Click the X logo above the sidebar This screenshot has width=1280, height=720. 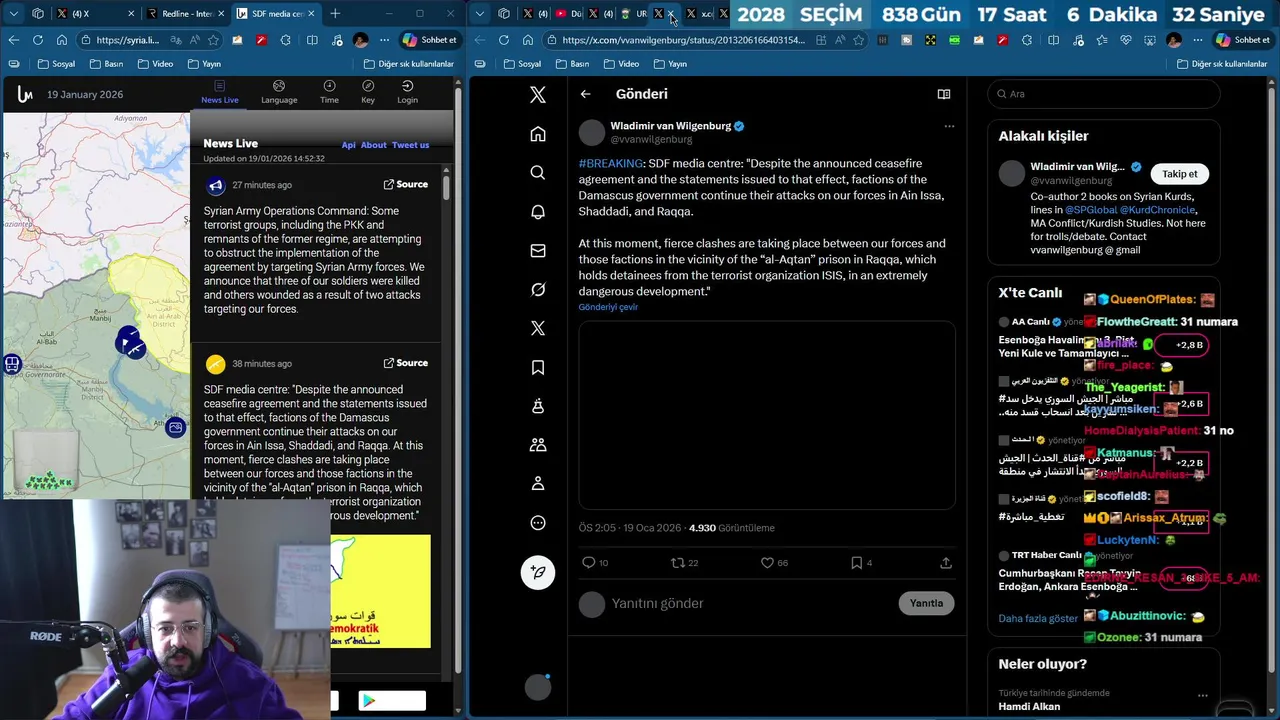click(538, 95)
